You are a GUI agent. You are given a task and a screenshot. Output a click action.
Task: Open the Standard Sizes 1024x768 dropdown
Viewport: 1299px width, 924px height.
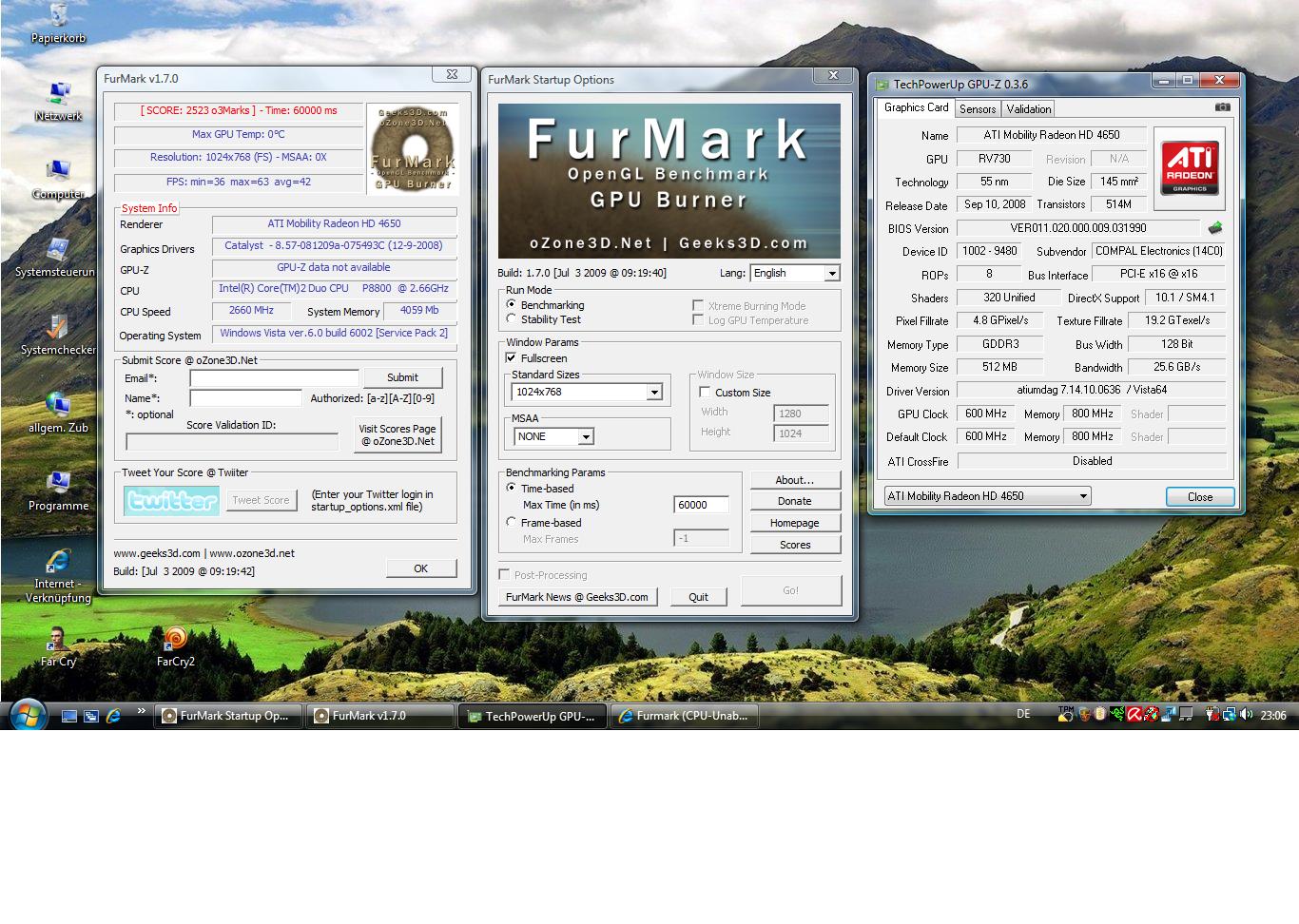tap(587, 392)
